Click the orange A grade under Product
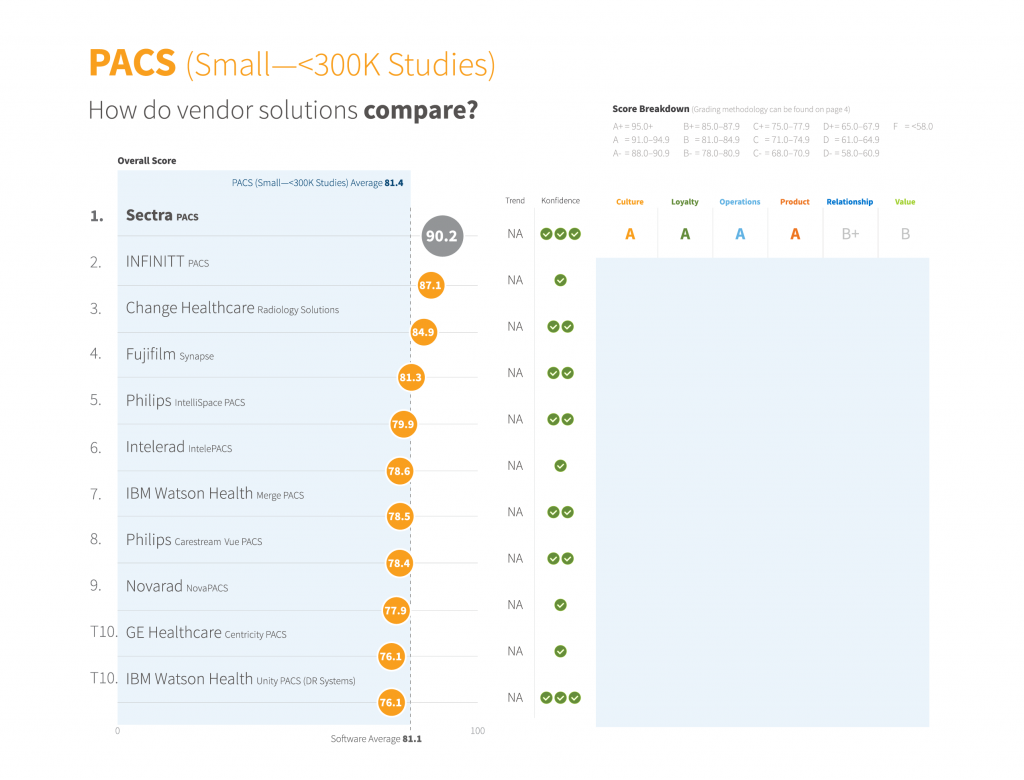Screen dimensions: 1024x780 click(x=795, y=234)
